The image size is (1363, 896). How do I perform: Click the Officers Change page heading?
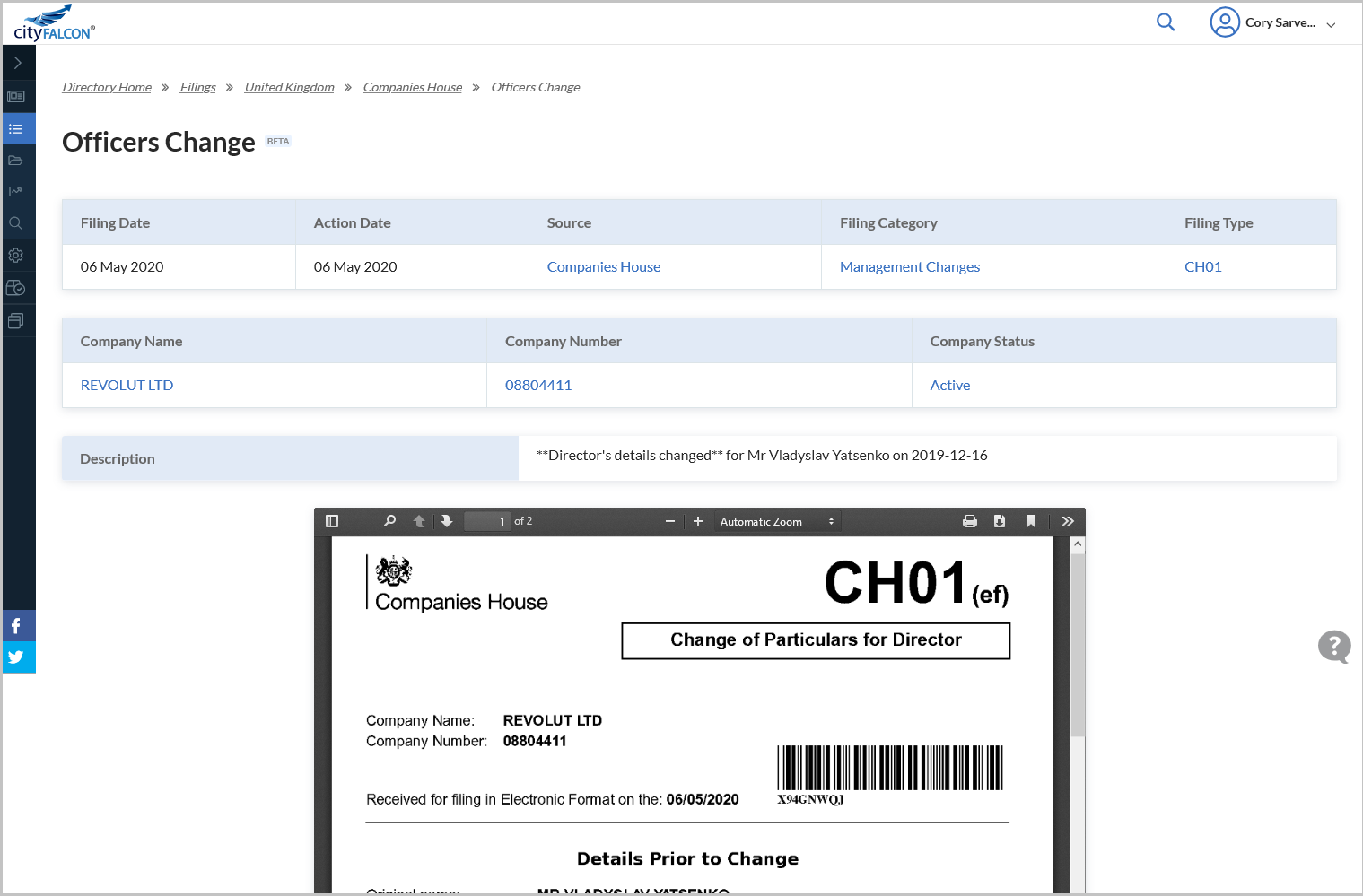click(159, 143)
